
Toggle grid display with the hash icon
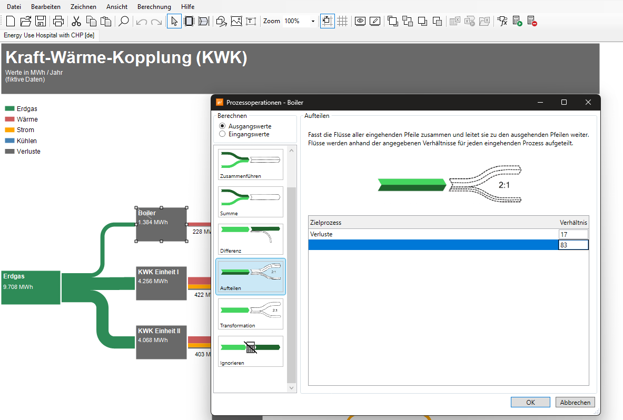[342, 21]
